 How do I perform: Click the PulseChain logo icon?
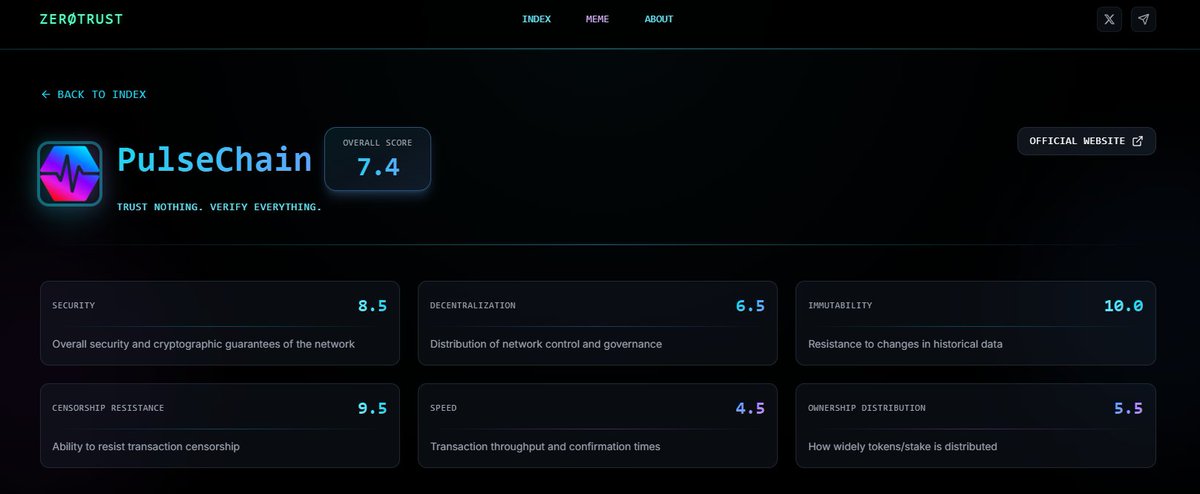70,174
